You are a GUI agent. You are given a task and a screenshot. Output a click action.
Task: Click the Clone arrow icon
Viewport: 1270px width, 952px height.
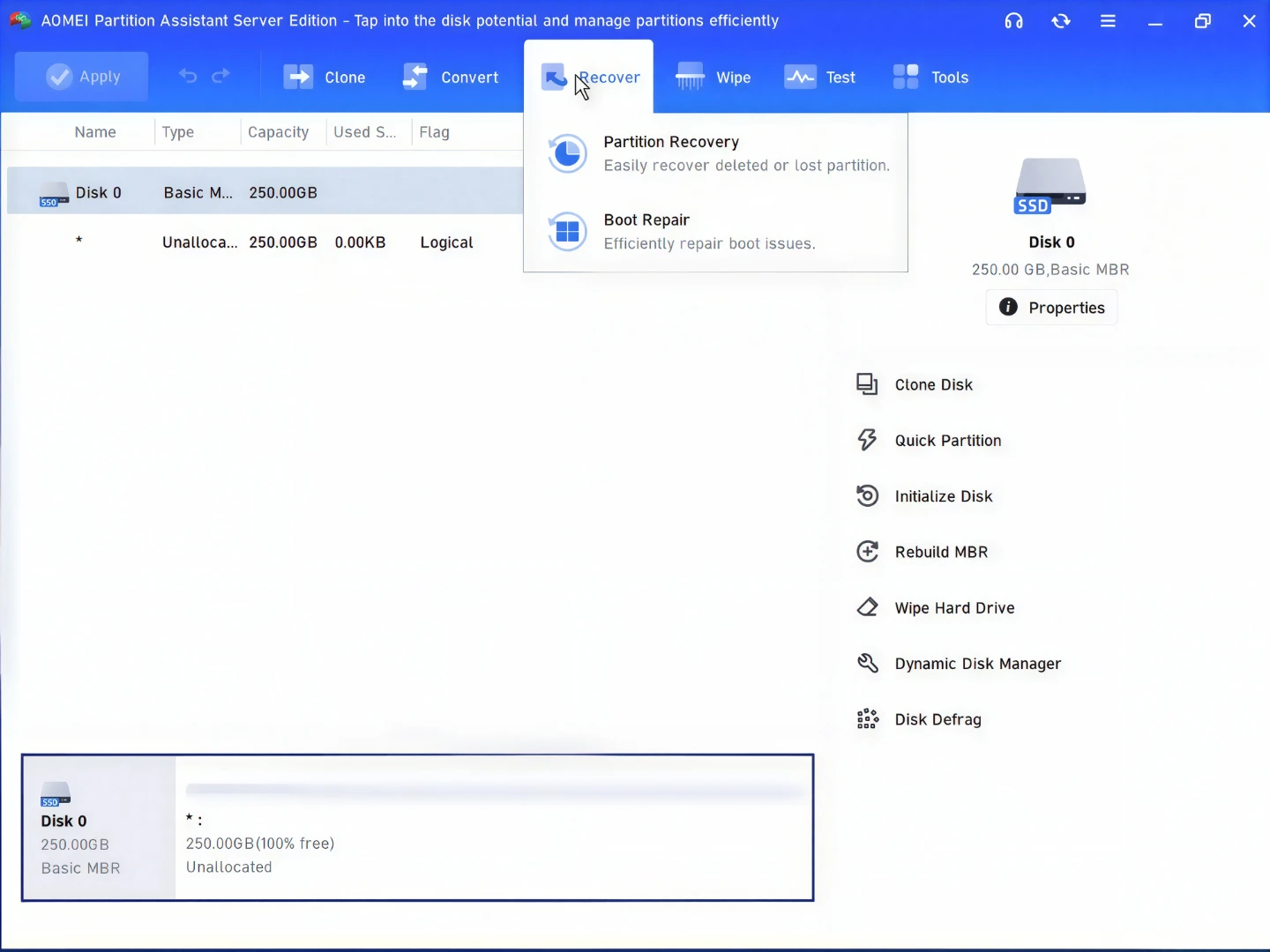[x=298, y=78]
